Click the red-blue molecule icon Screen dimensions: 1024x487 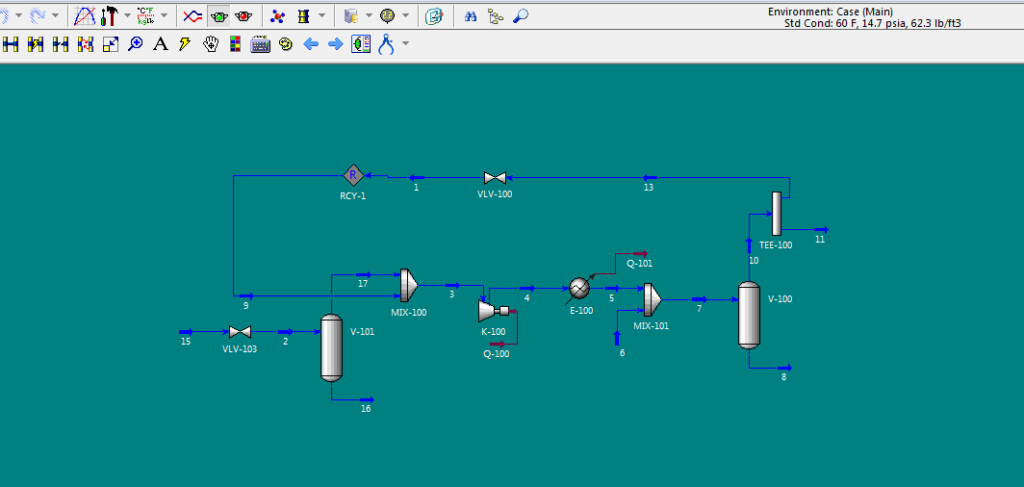[278, 16]
